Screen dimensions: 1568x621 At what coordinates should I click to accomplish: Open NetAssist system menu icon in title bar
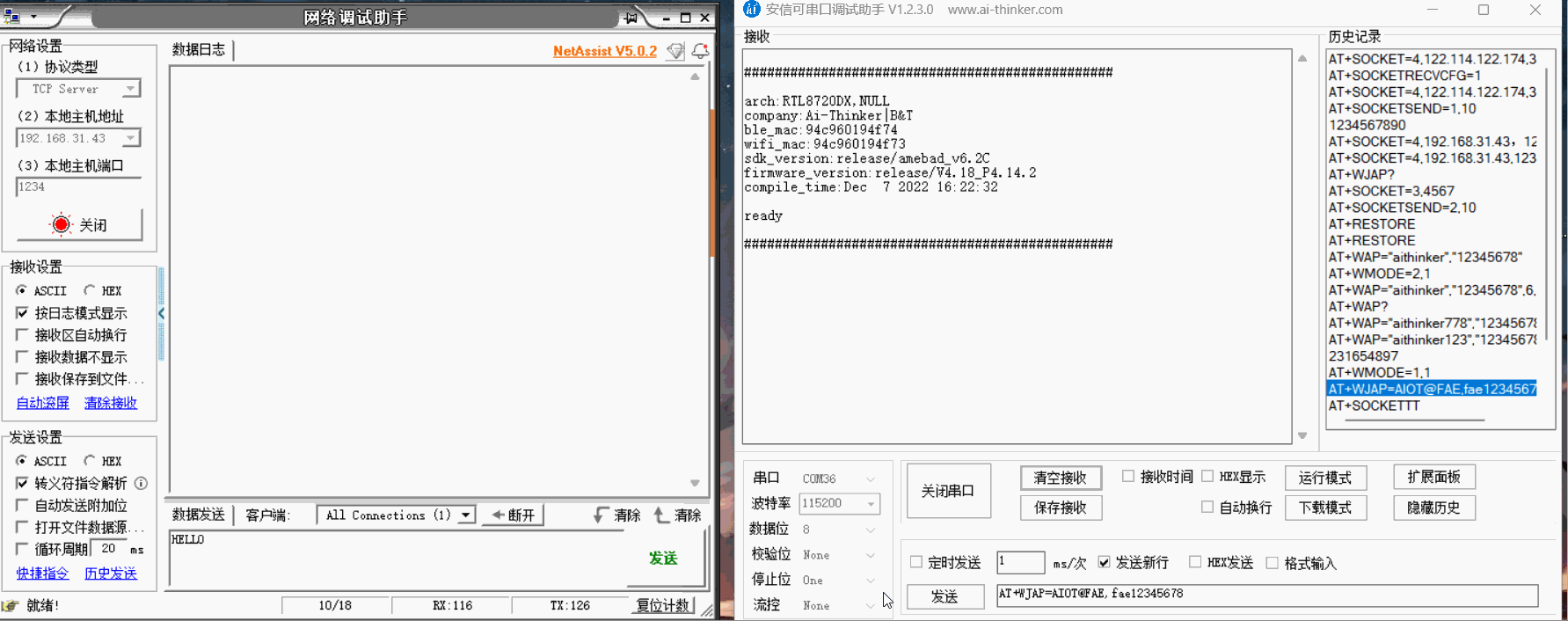12,17
